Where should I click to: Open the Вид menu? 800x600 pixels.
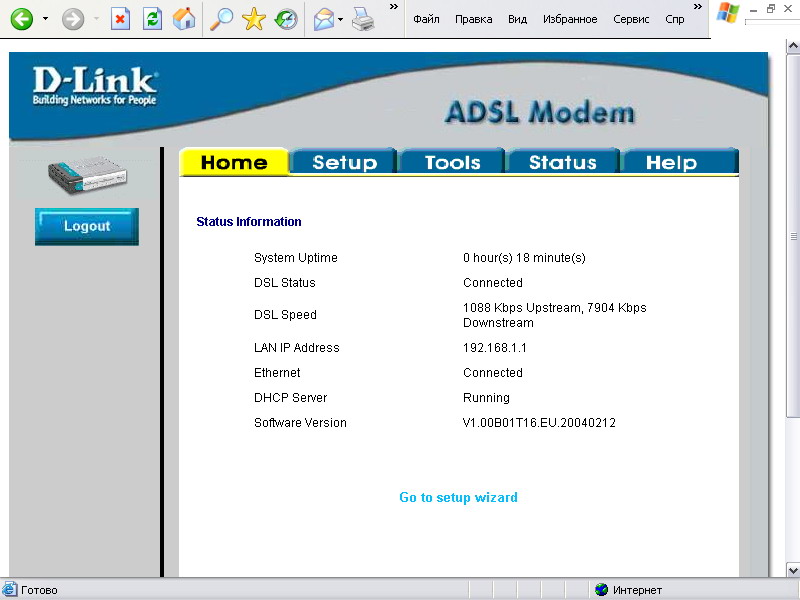pyautogui.click(x=517, y=19)
